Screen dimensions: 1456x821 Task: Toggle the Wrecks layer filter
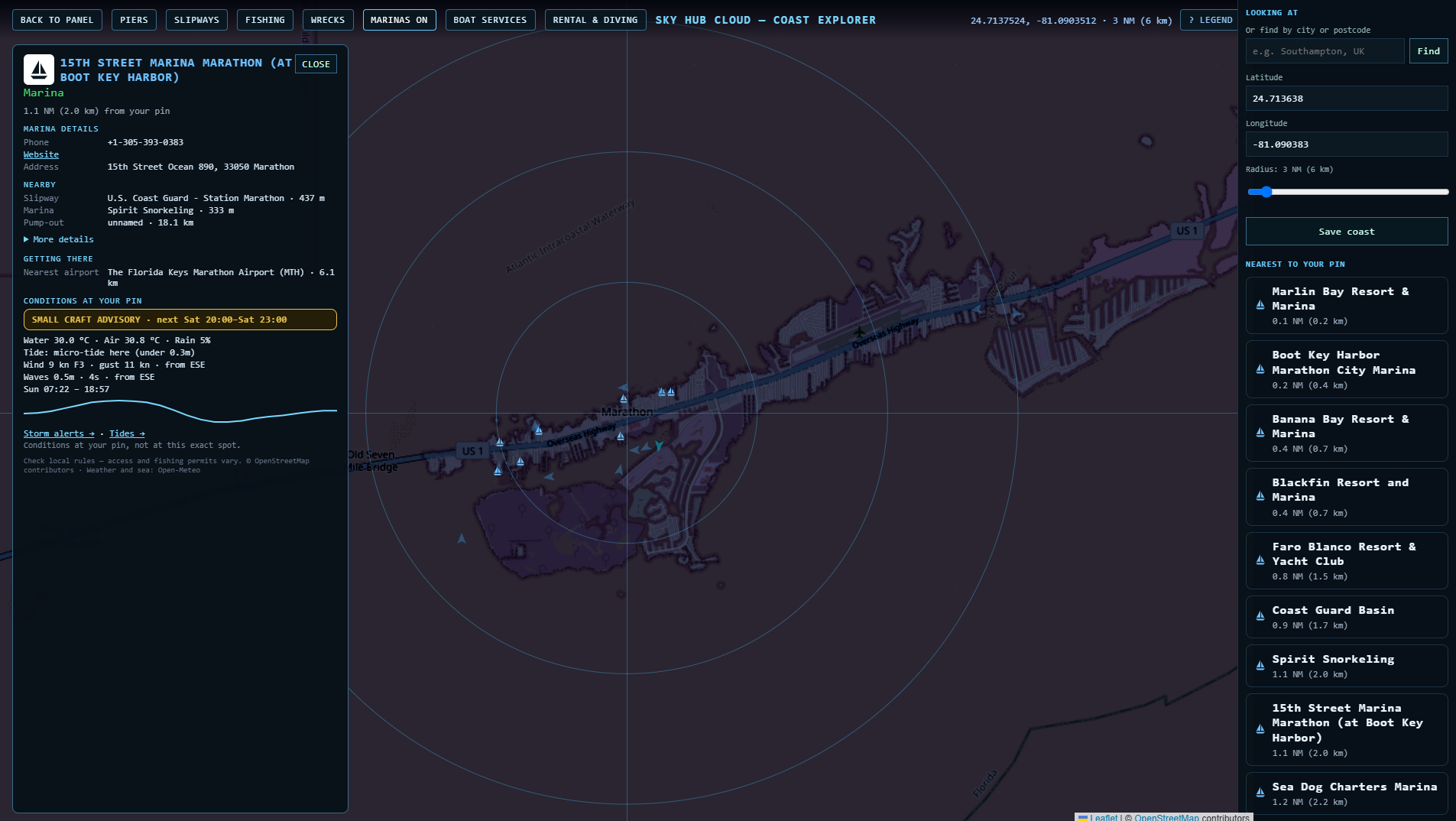click(x=328, y=20)
